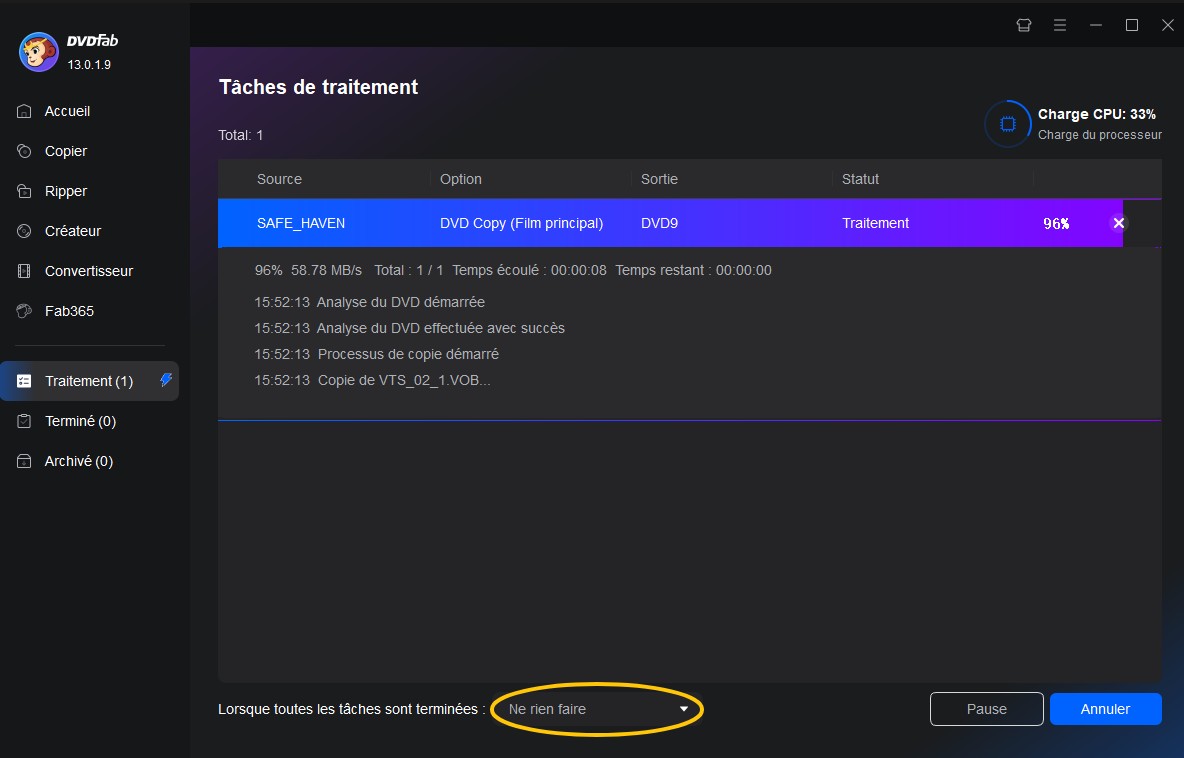Click 'Copie de VTS_02_1.VOB...' log line
The width and height of the screenshot is (1184, 758).
372,381
